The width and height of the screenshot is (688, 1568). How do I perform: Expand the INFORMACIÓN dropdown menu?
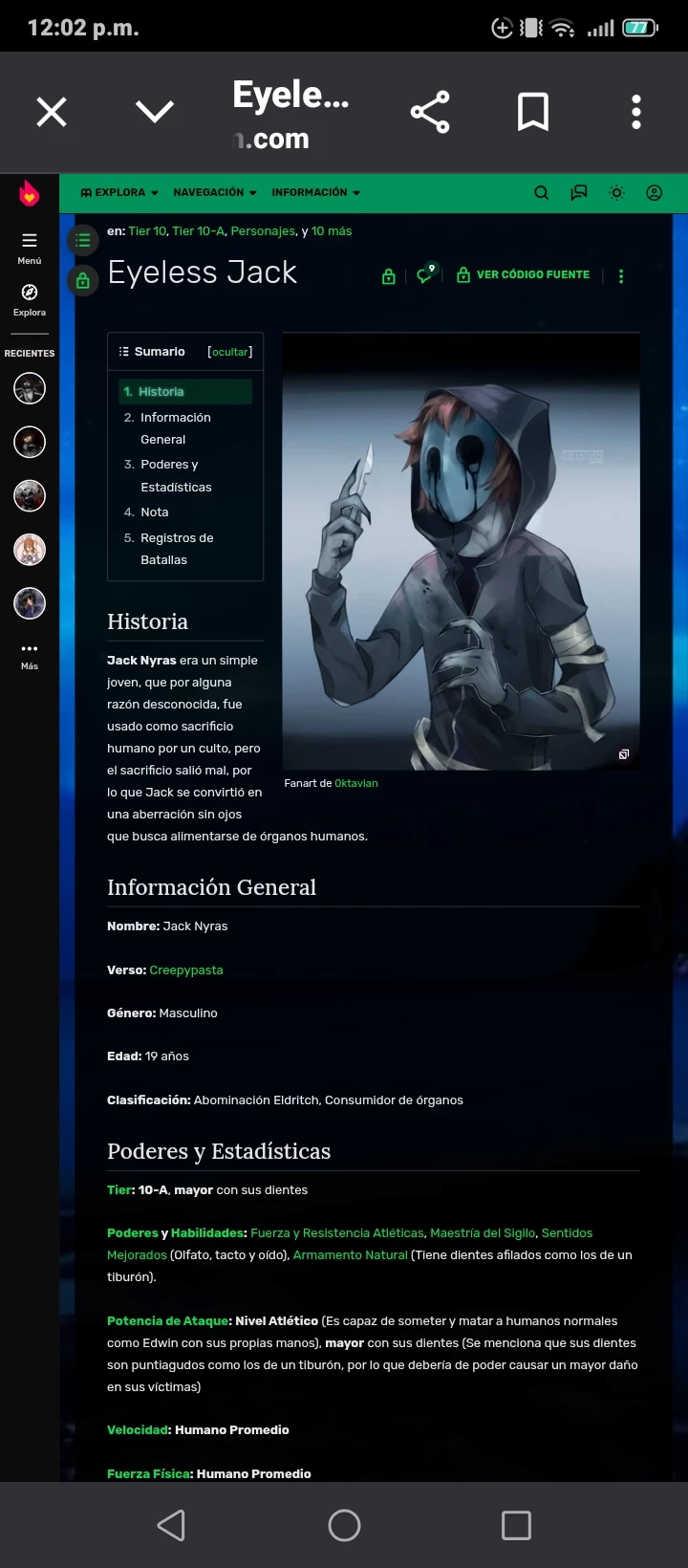[315, 193]
